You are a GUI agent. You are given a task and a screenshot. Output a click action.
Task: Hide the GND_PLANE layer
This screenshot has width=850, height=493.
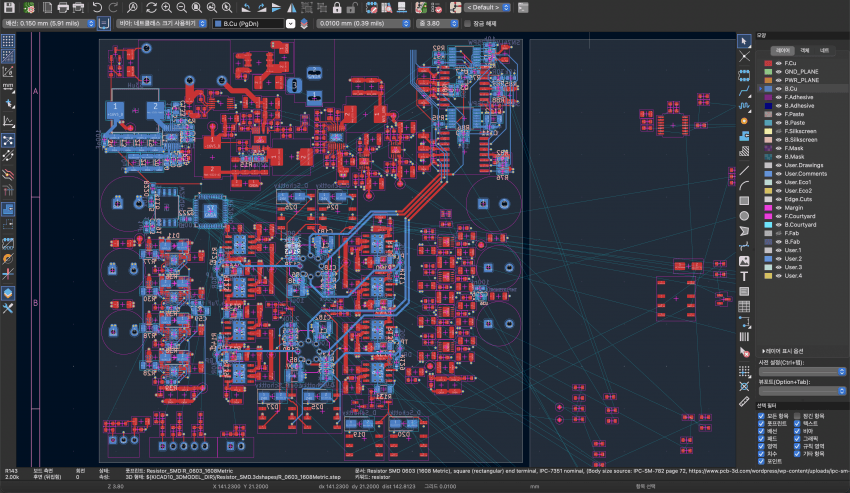(x=778, y=72)
